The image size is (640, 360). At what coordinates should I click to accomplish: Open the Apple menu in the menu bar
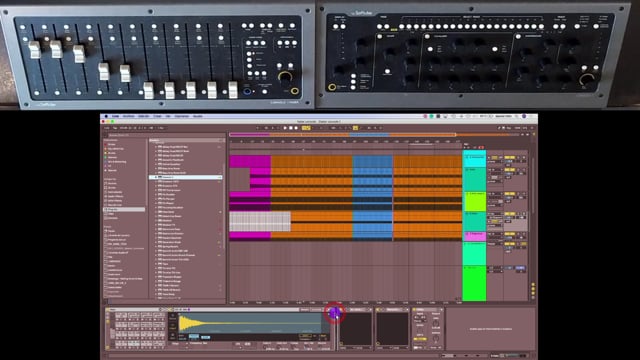coord(106,116)
